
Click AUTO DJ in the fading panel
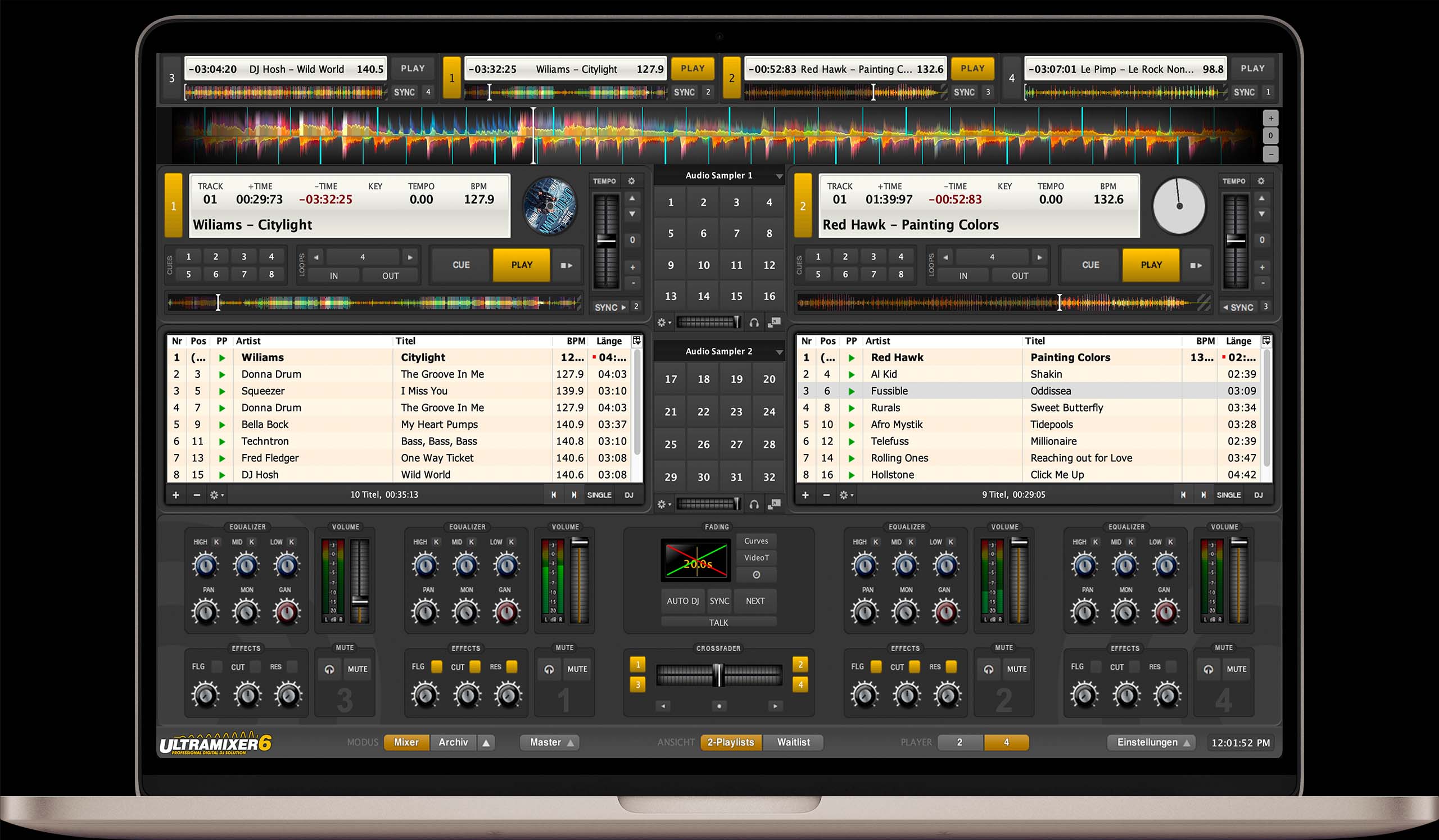point(682,601)
